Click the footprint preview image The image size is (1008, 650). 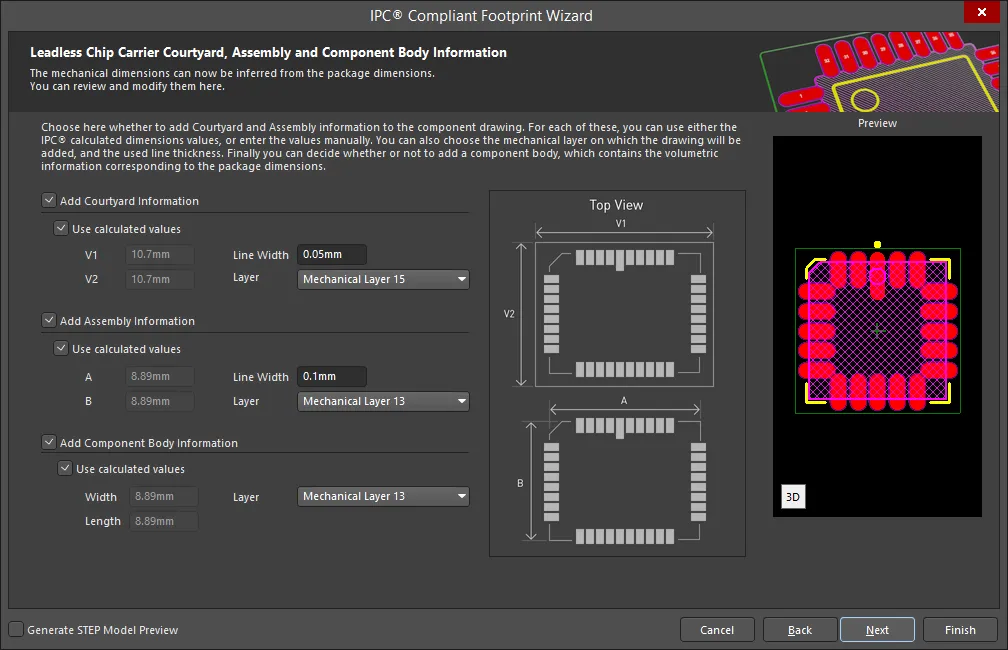878,326
